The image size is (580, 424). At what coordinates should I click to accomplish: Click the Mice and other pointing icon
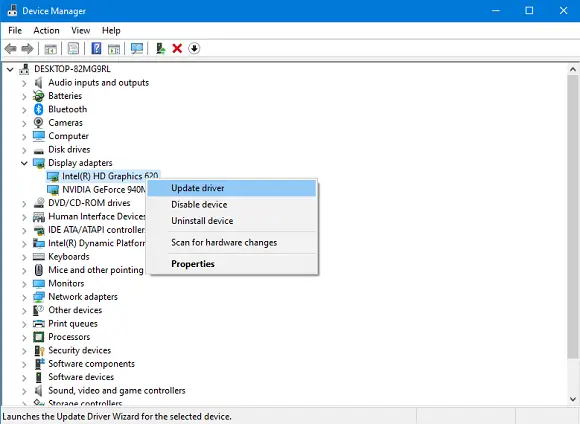point(38,270)
